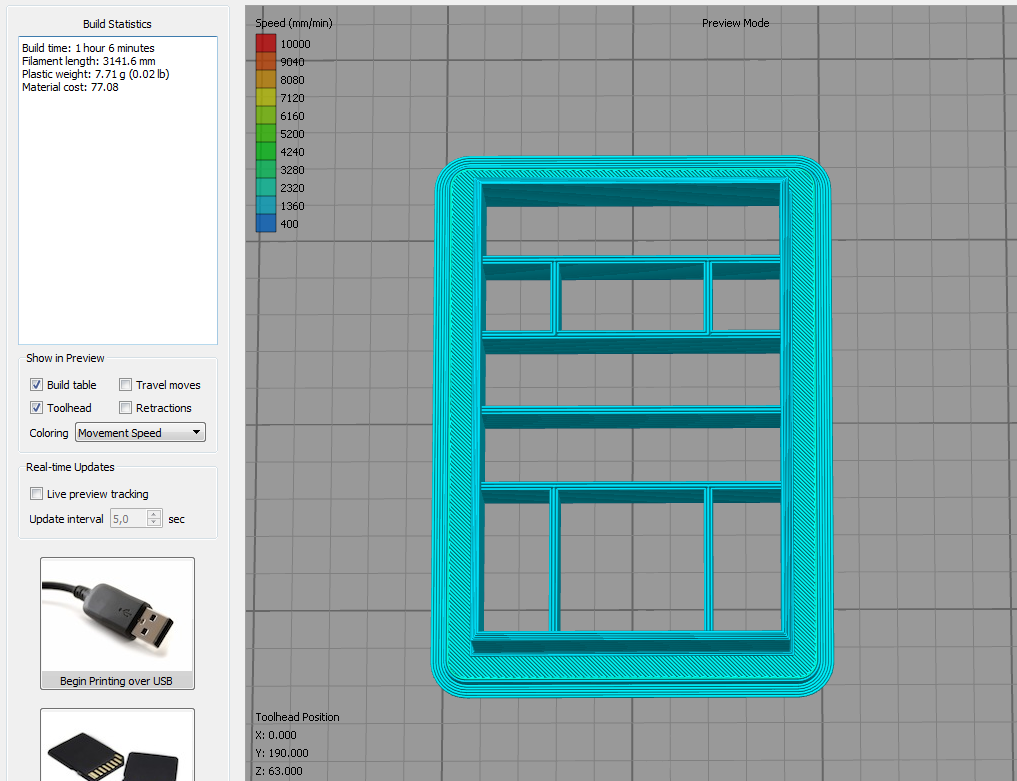Screen dimensions: 1017x781
Task: Click the Update interval input field
Action: (127, 519)
